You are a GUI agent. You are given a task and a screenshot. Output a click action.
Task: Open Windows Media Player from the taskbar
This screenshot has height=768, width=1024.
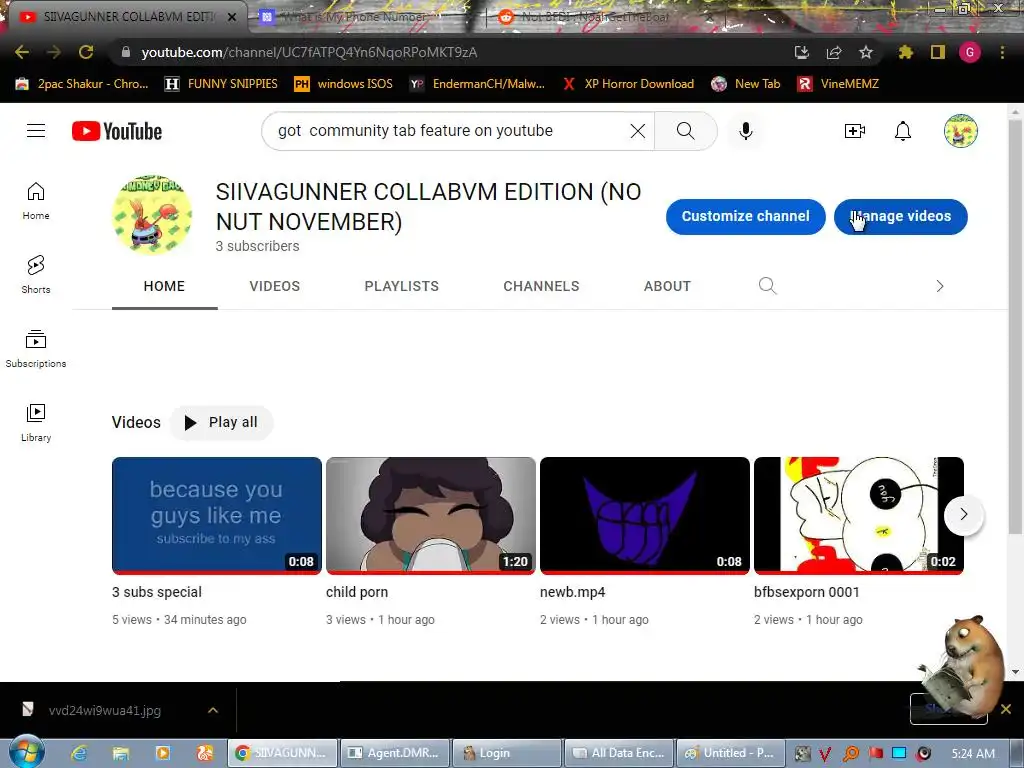pyautogui.click(x=163, y=753)
